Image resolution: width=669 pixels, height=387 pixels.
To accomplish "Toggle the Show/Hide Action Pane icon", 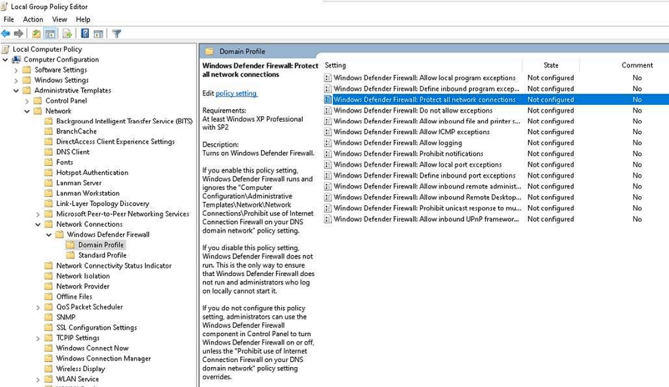I will [x=99, y=33].
